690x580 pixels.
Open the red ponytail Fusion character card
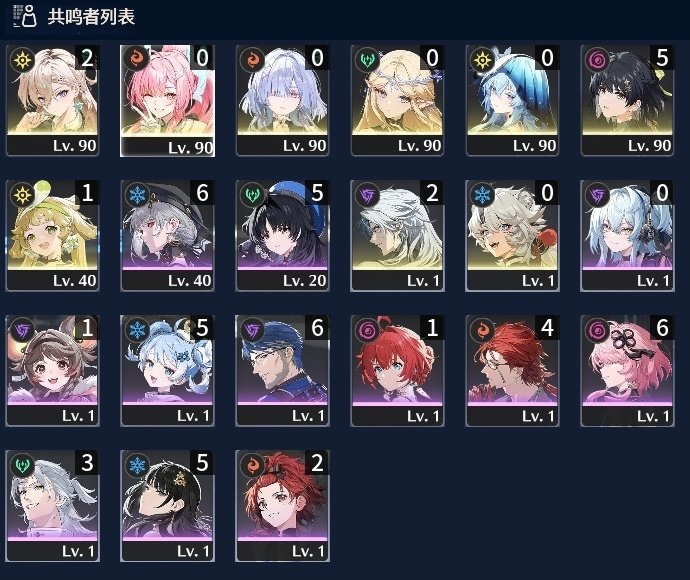point(283,506)
